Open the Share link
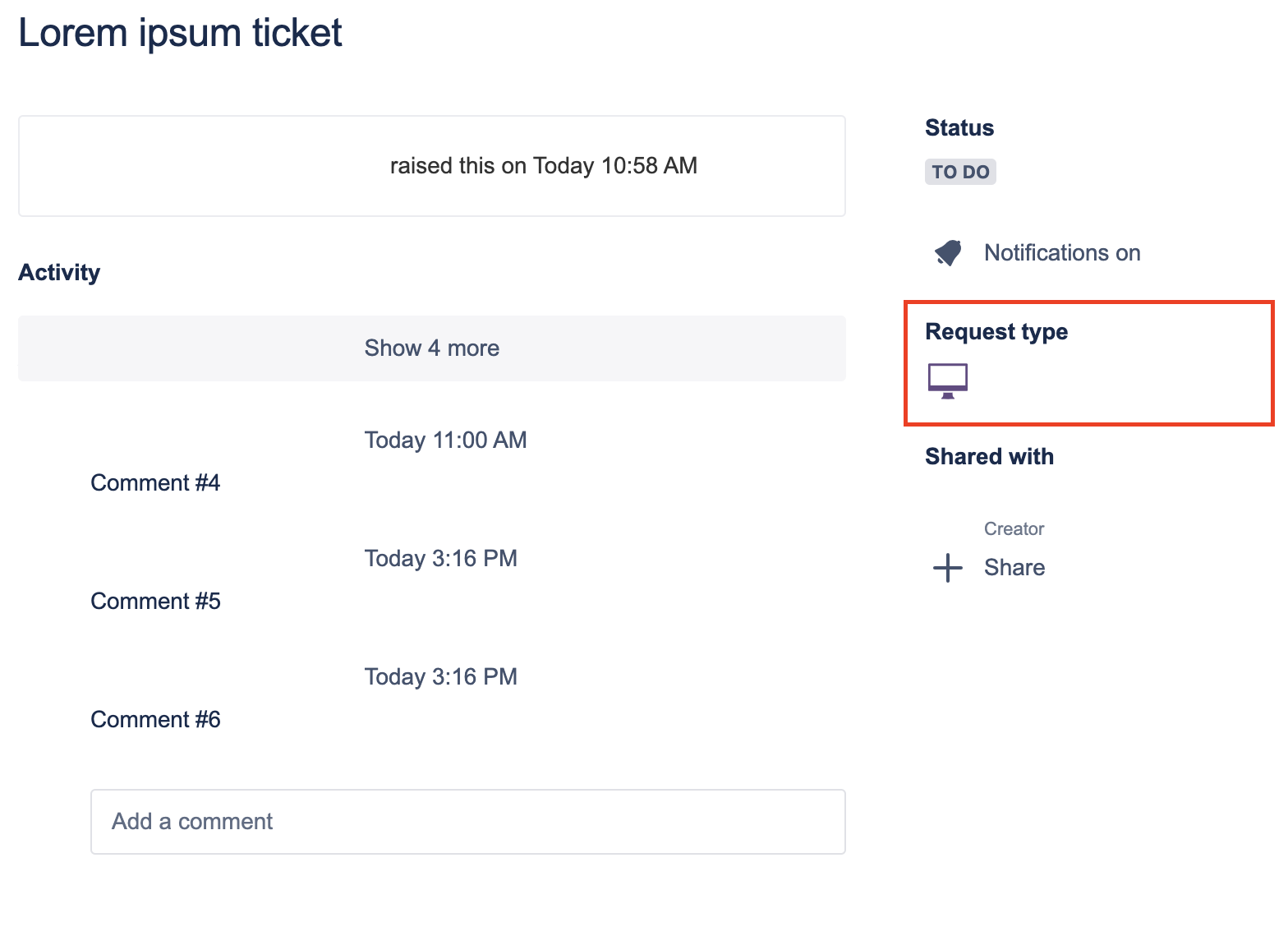The image size is (1288, 927). (1014, 568)
